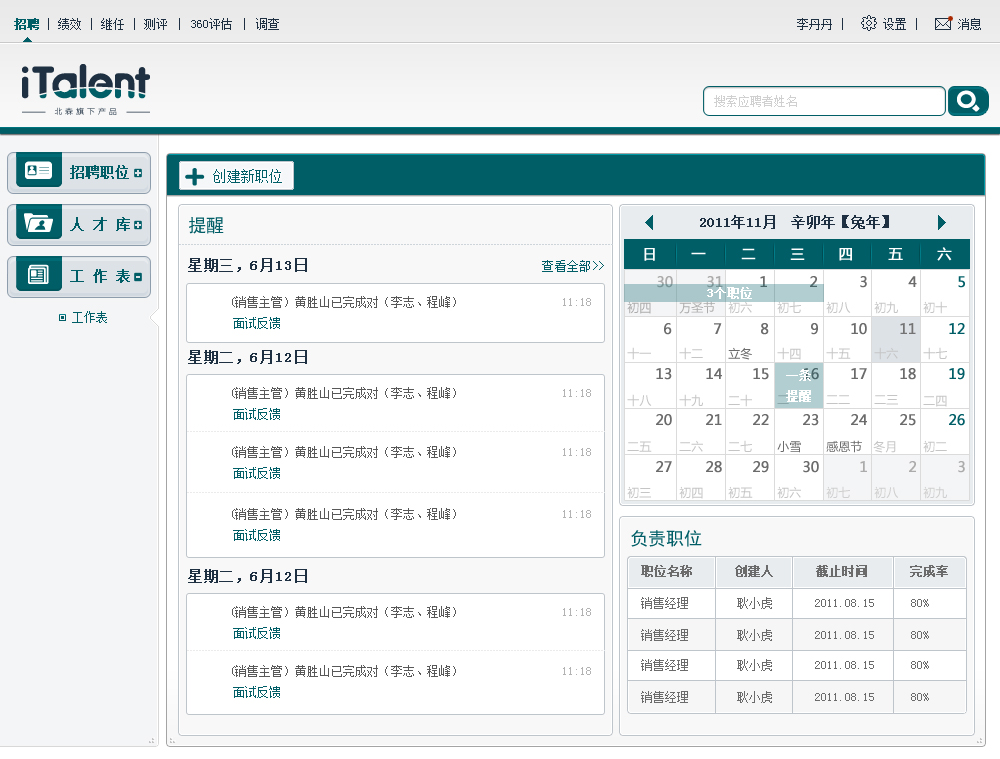
Task: Click the search magnifier button
Action: [967, 101]
